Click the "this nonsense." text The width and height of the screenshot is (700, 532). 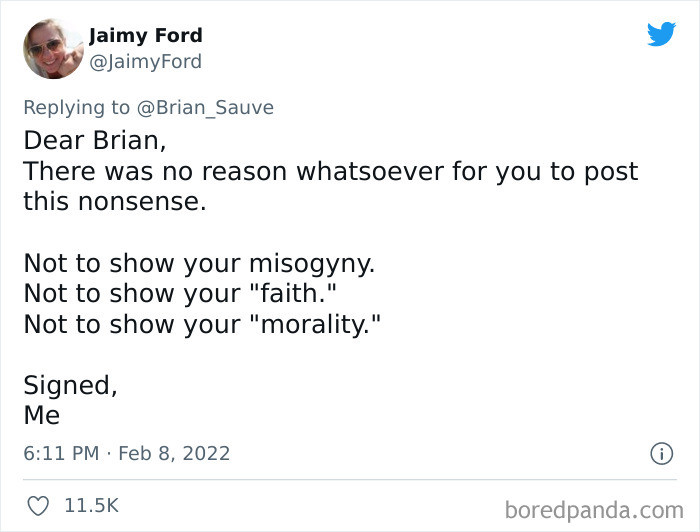[x=114, y=201]
